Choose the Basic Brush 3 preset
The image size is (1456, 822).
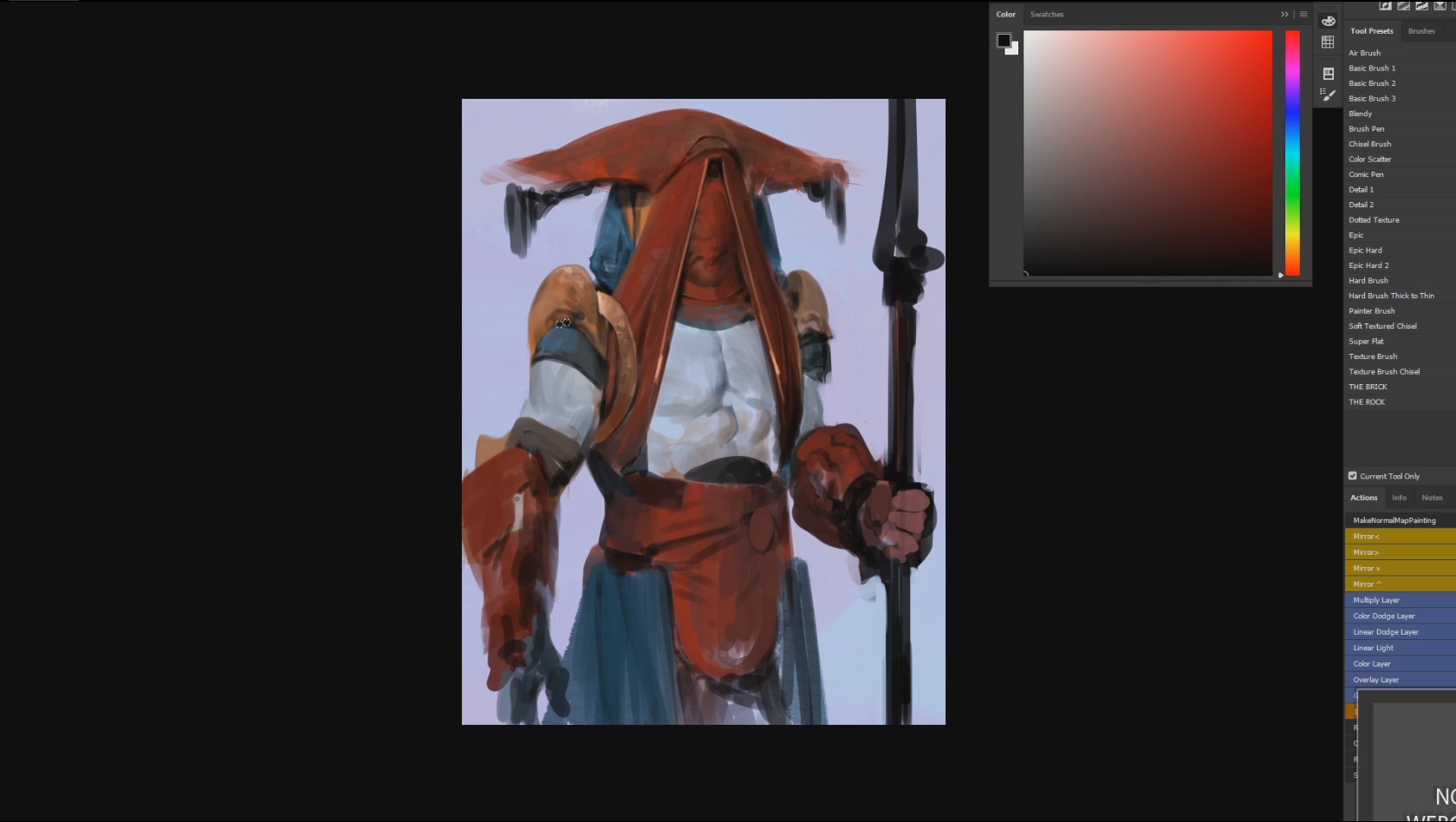[x=1401, y=99]
